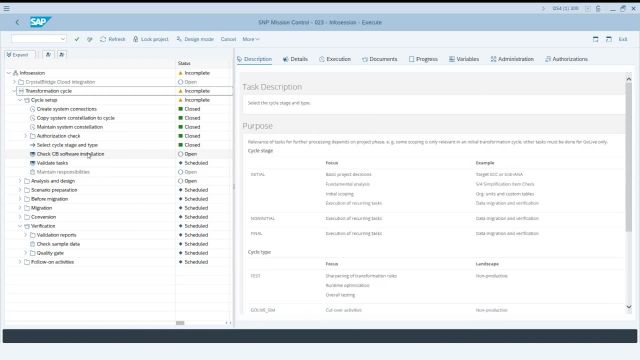Screen dimensions: 640x360
Task: Select the Transformation cycle tree item
Action: click(49, 91)
